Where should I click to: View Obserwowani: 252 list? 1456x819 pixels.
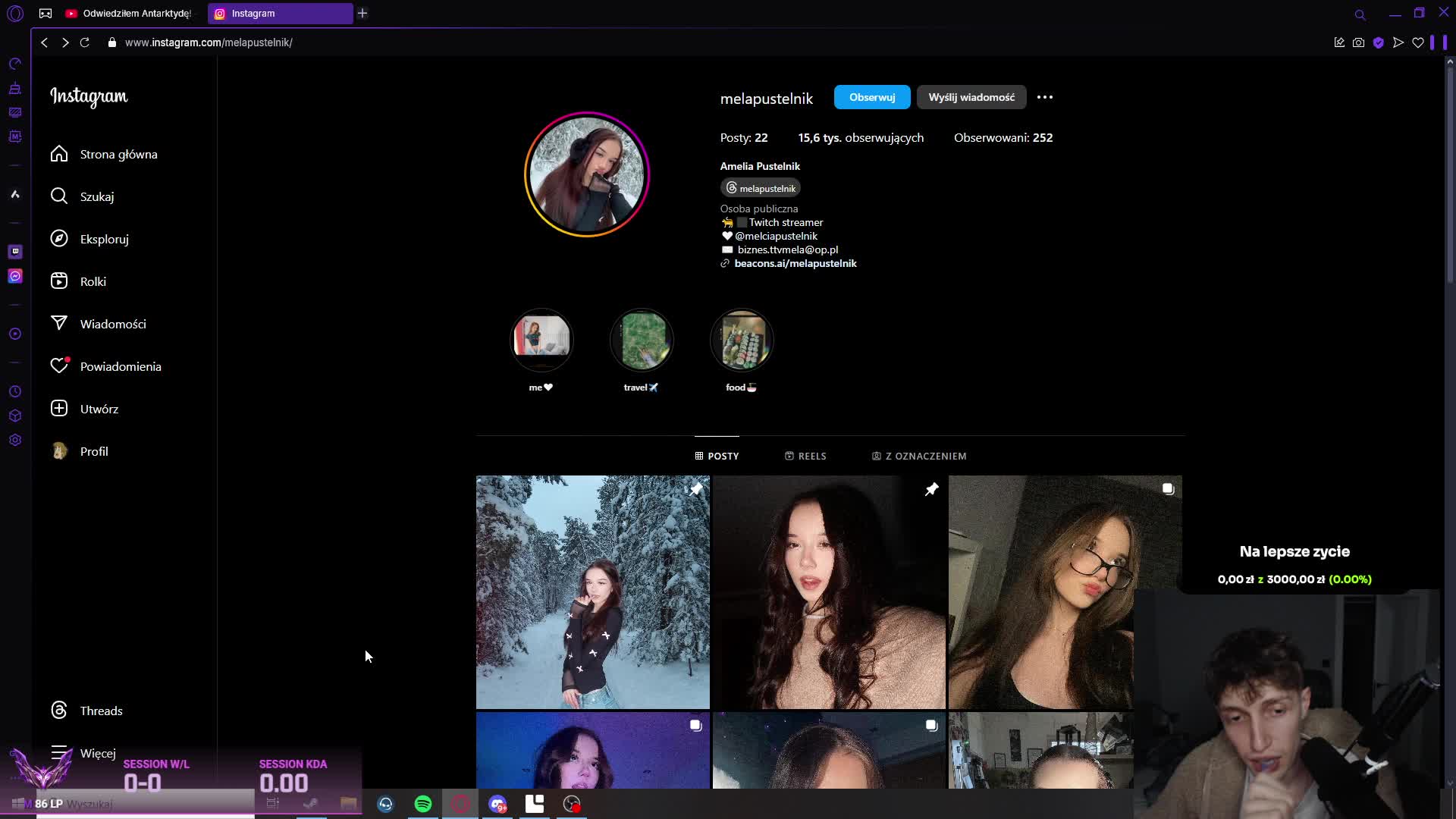click(1003, 137)
